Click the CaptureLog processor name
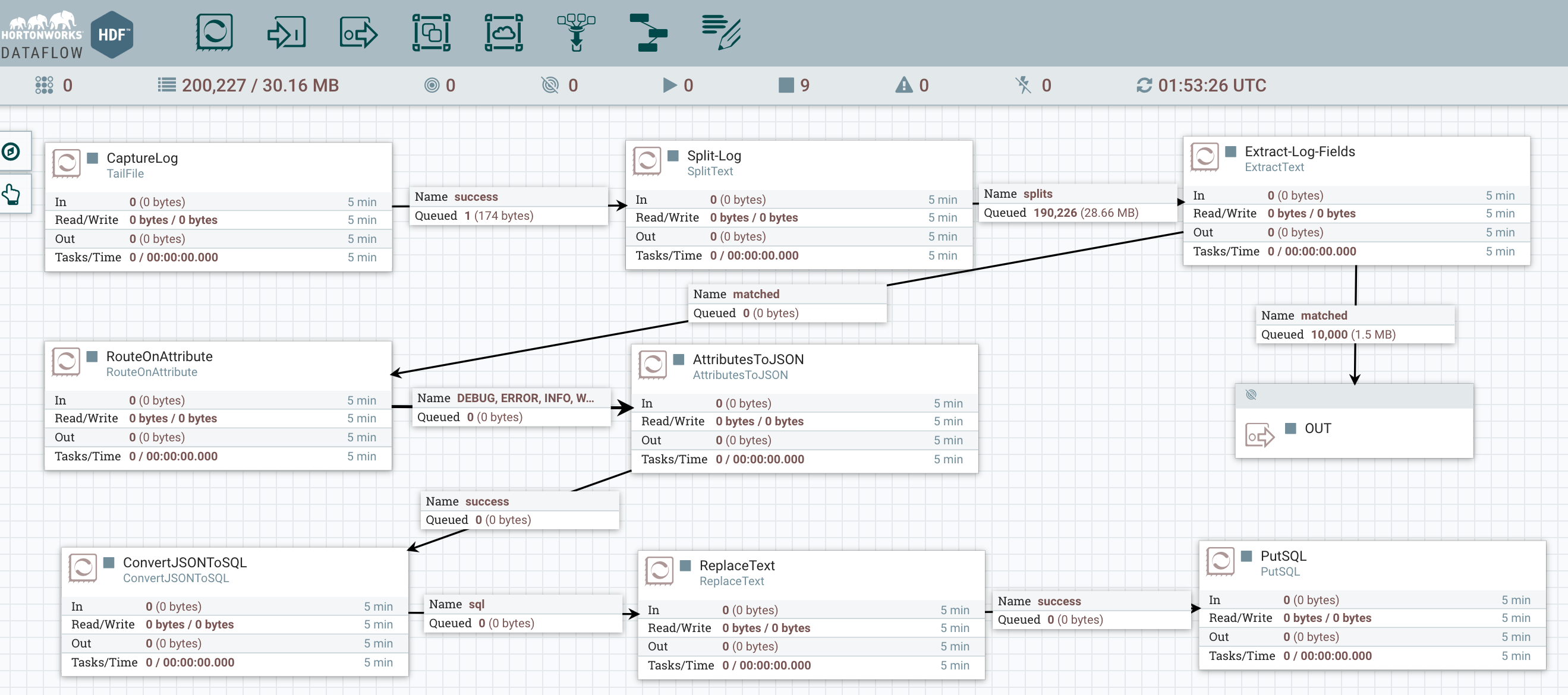The height and width of the screenshot is (695, 1568). click(x=142, y=157)
